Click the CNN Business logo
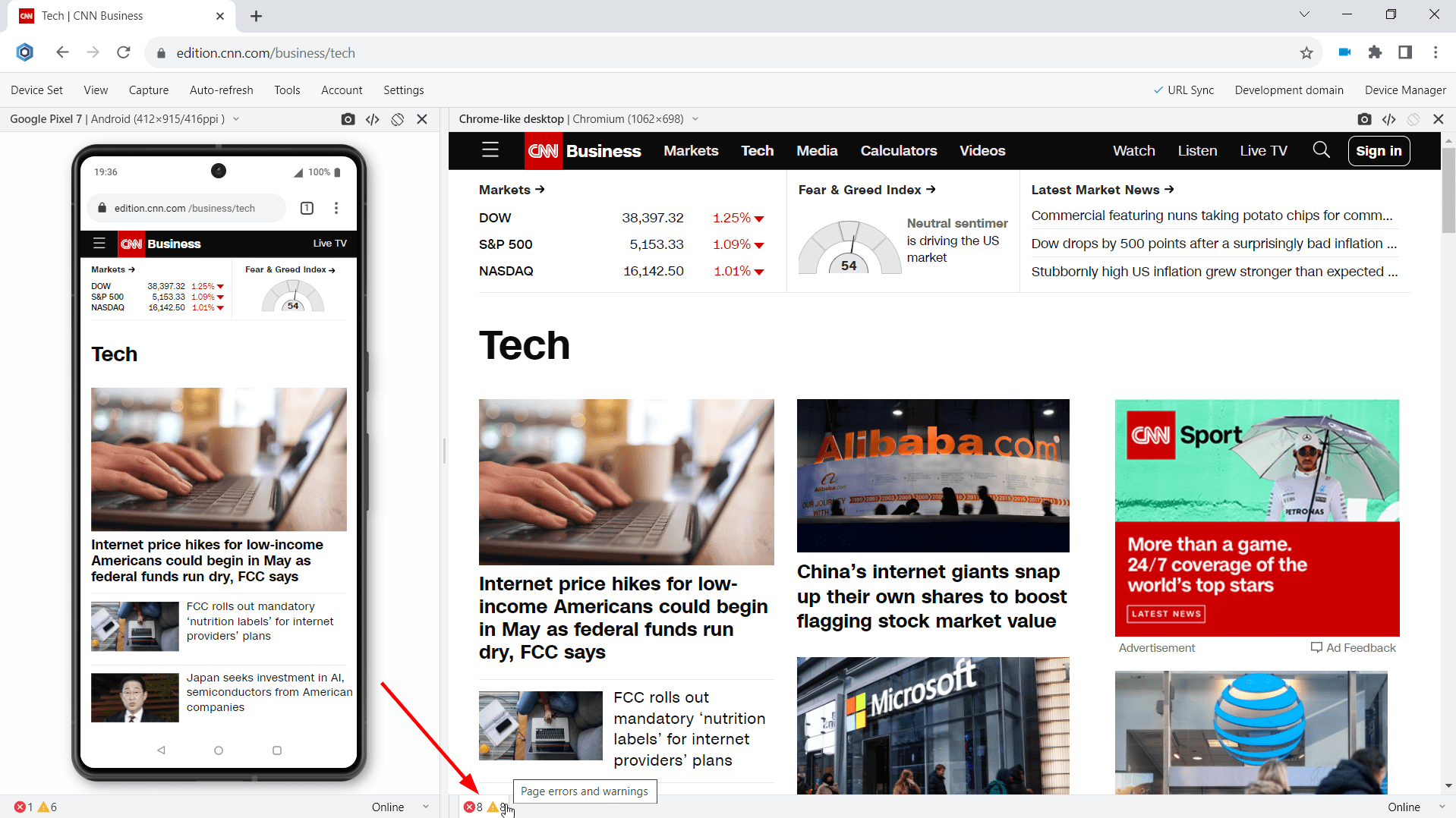This screenshot has width=1456, height=818. coord(544,150)
